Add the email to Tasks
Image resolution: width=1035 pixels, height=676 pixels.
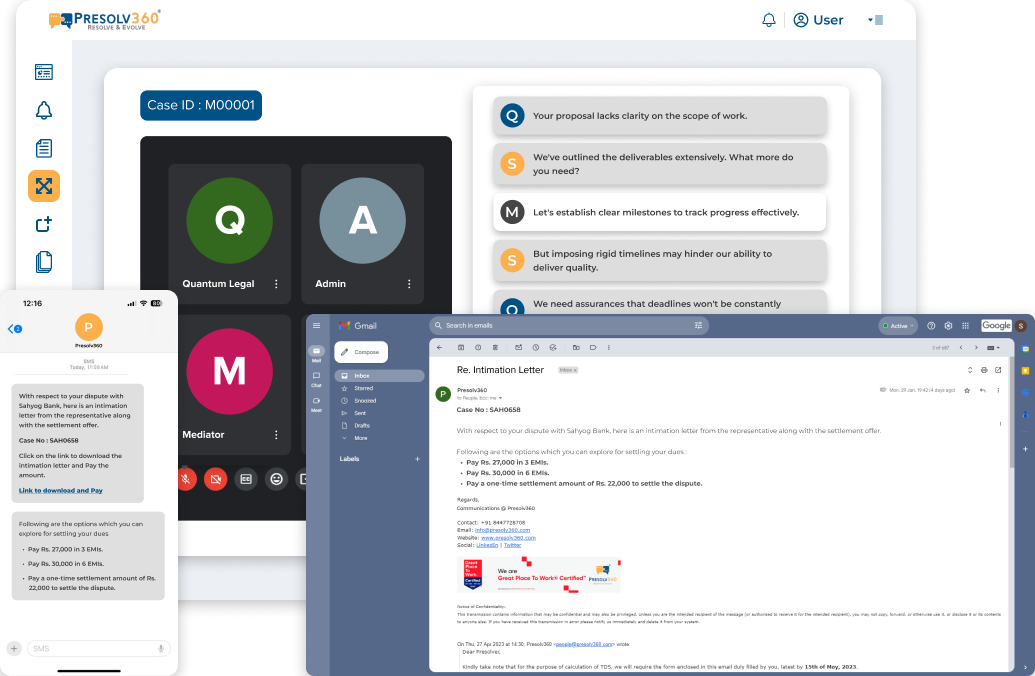pyautogui.click(x=553, y=347)
